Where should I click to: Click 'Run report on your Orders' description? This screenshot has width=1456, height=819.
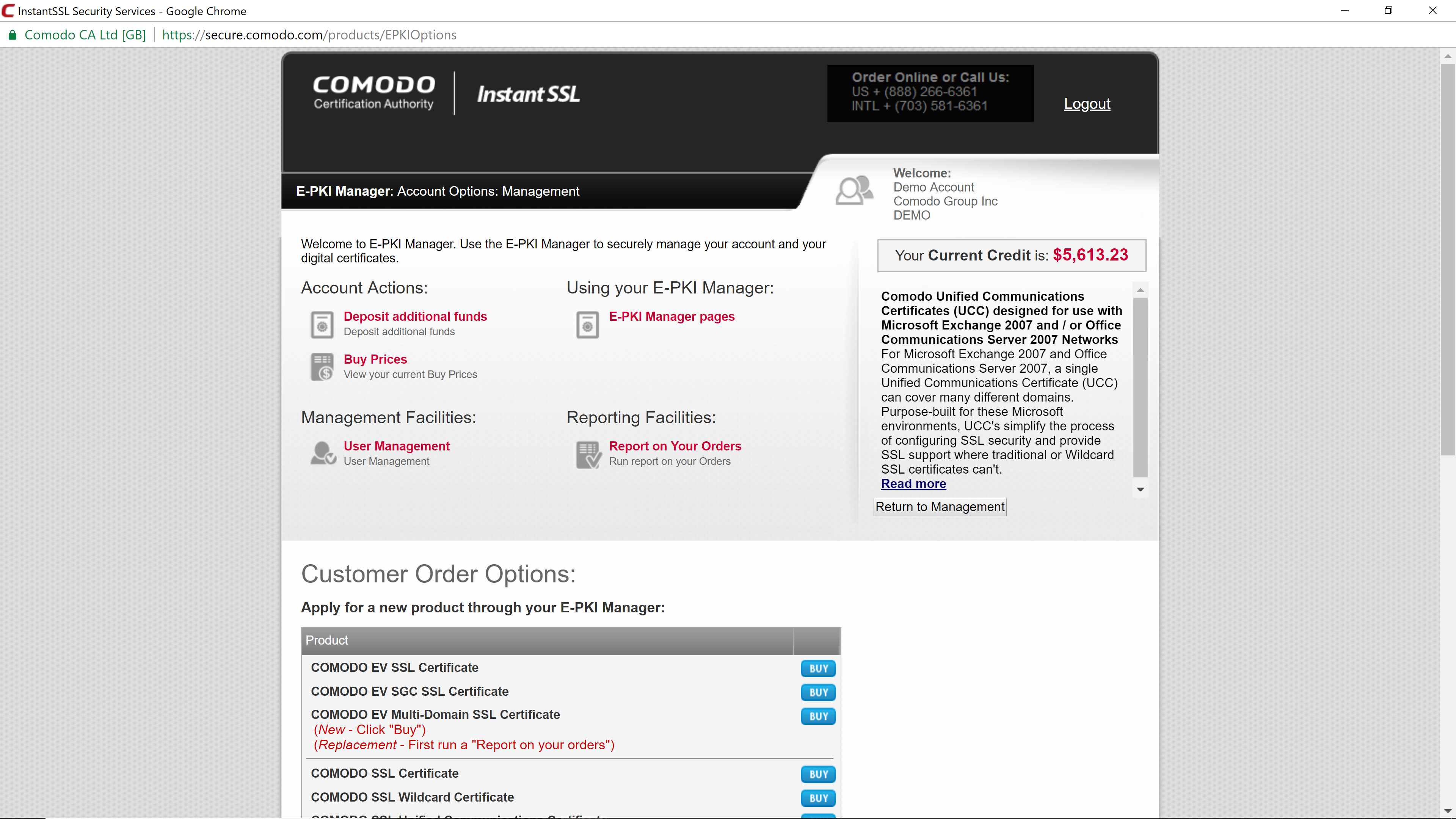pos(669,461)
